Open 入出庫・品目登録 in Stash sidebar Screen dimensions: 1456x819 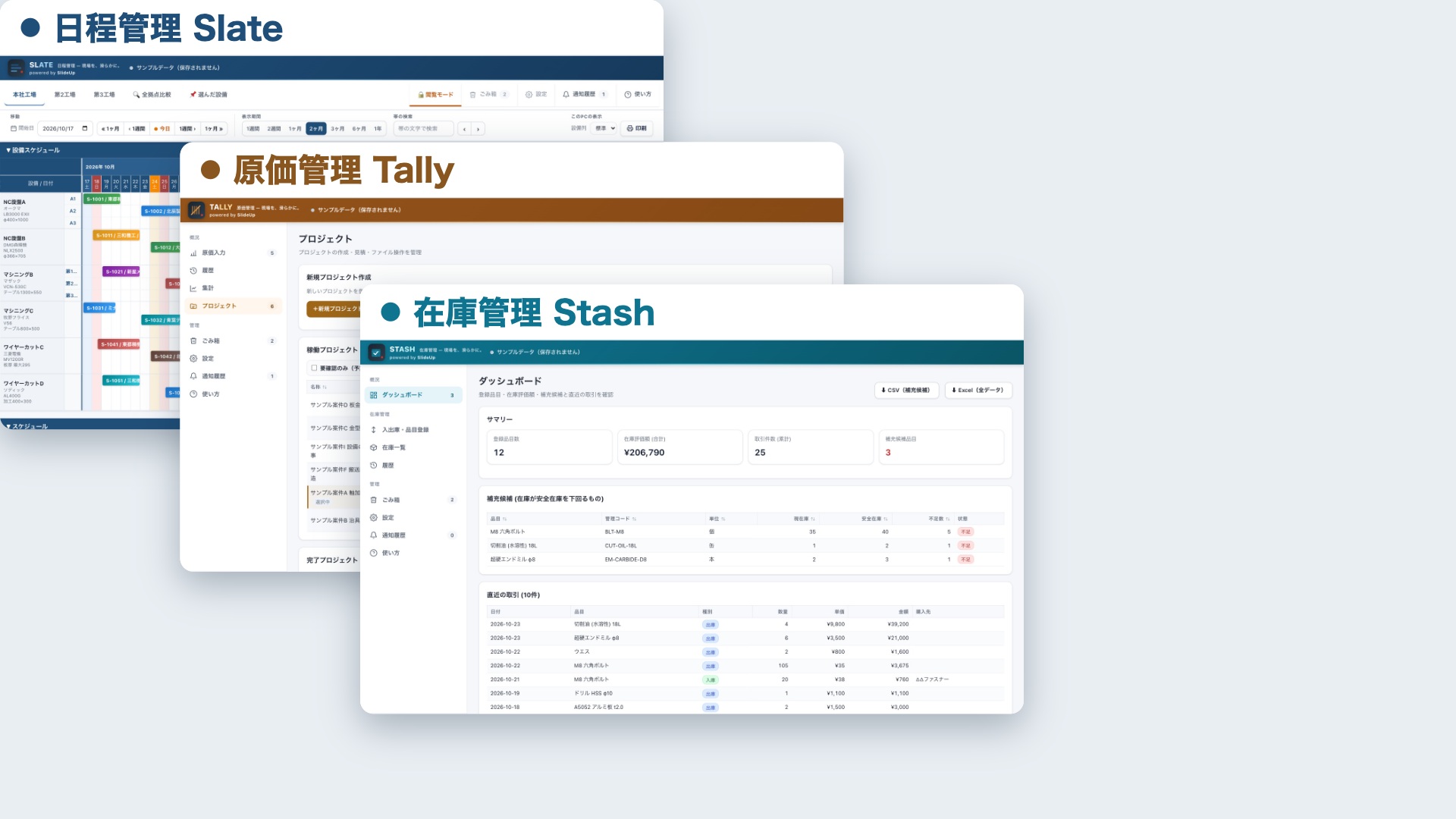(413, 430)
